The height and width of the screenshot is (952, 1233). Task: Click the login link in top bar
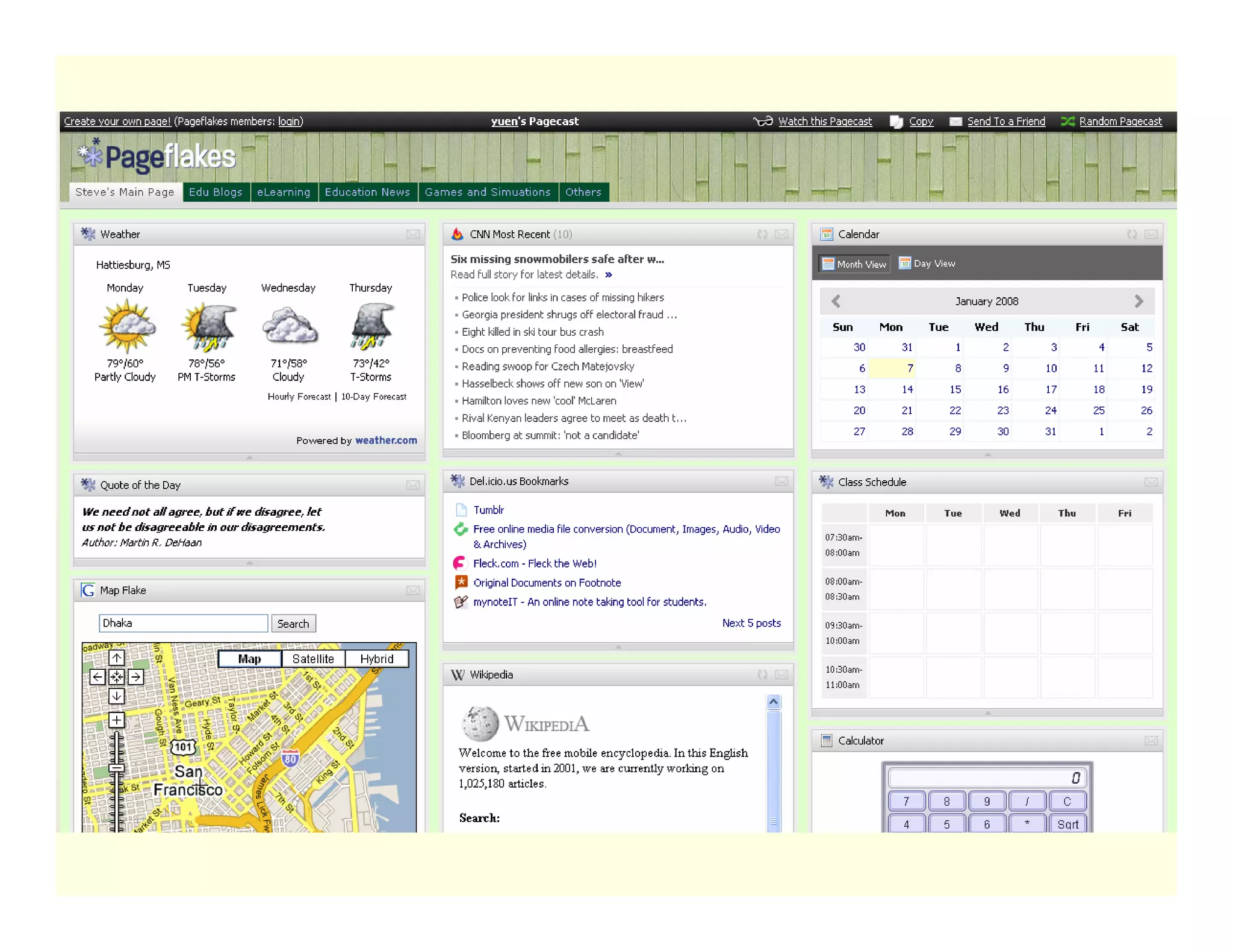pos(289,122)
